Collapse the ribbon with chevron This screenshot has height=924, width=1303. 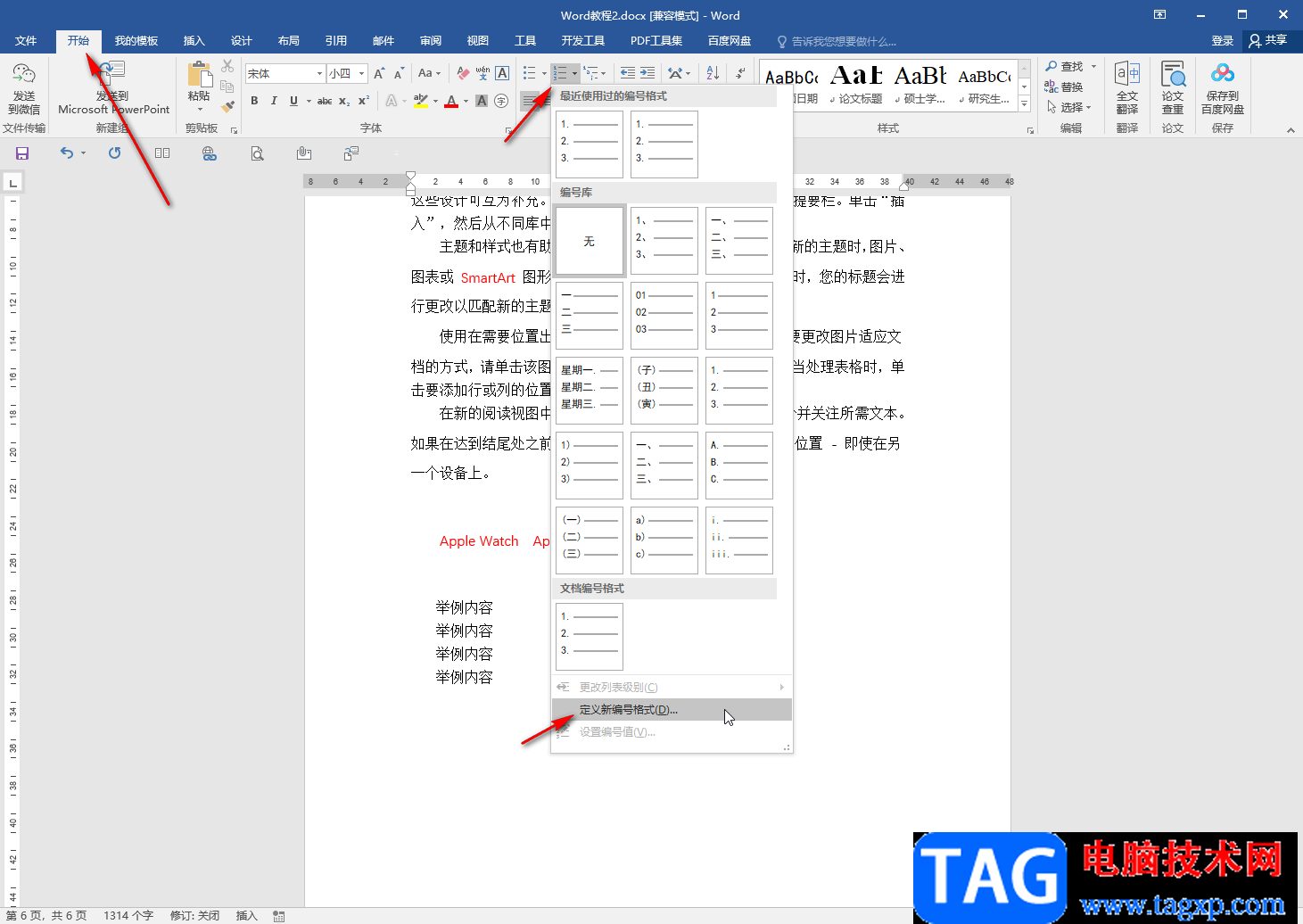coord(1291,130)
